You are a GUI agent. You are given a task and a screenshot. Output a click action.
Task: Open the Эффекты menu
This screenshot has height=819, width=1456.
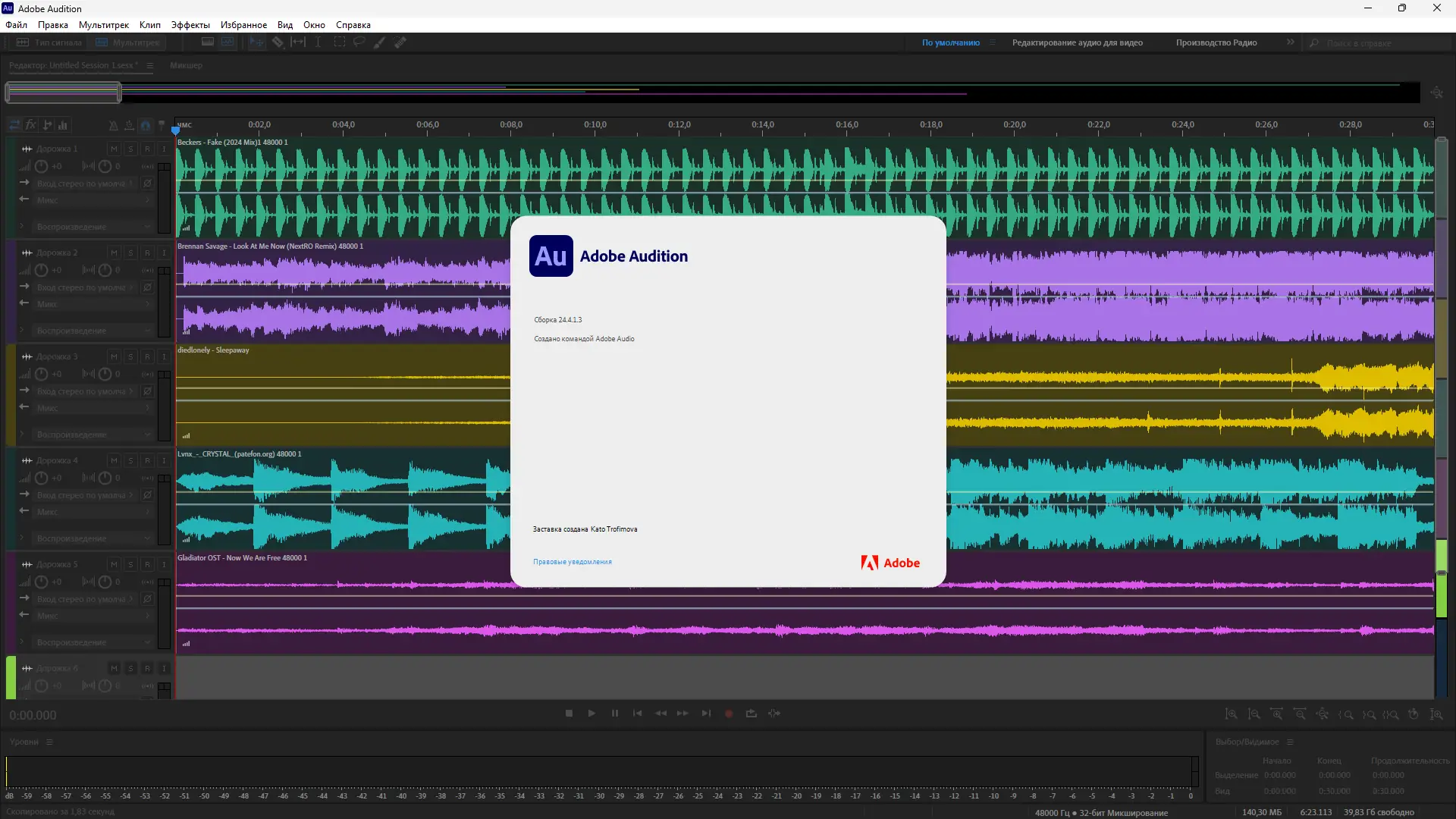pyautogui.click(x=190, y=25)
